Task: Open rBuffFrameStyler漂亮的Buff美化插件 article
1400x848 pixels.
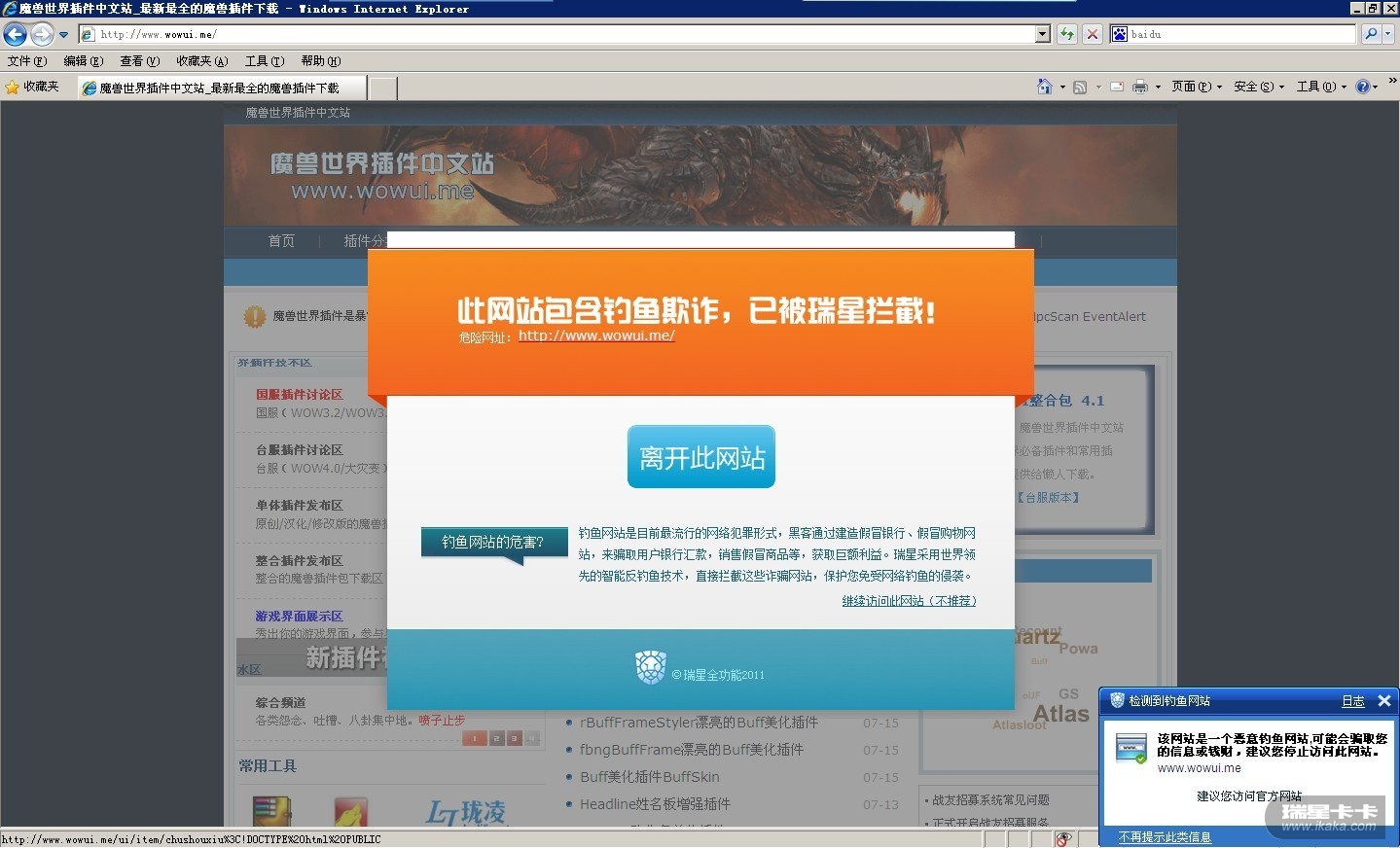Action: [699, 723]
